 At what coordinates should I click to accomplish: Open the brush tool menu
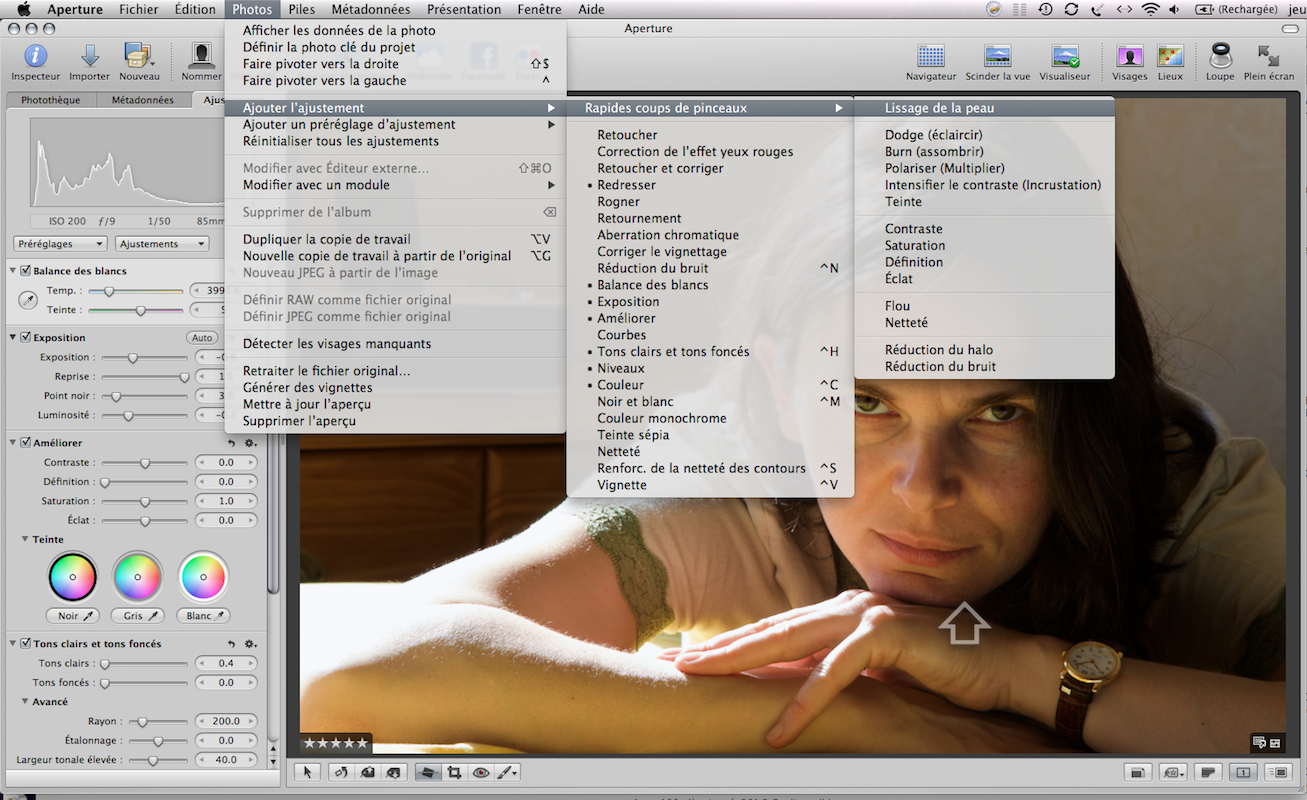click(508, 772)
